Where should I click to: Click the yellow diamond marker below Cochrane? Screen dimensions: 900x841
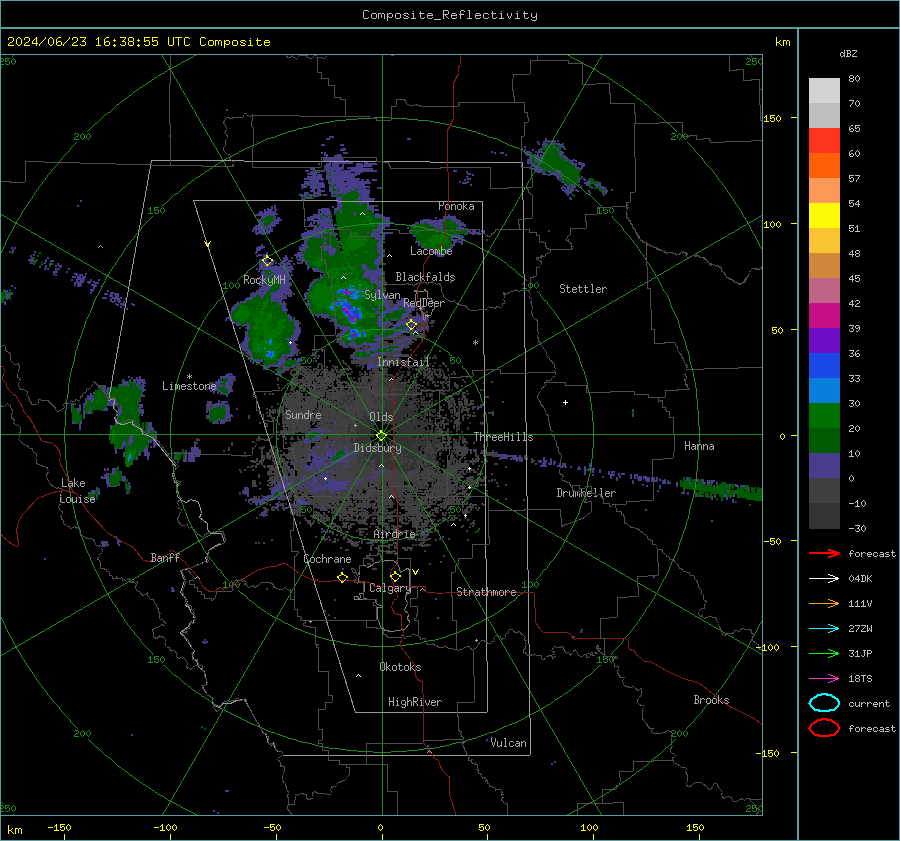tap(343, 577)
